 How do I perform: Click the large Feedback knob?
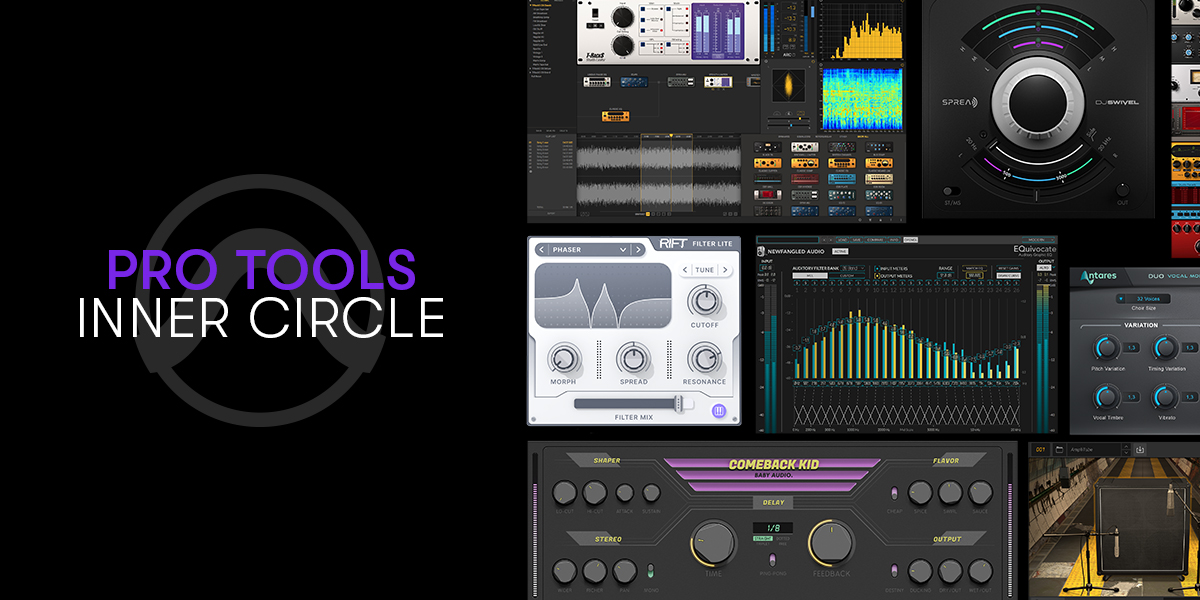[x=832, y=542]
